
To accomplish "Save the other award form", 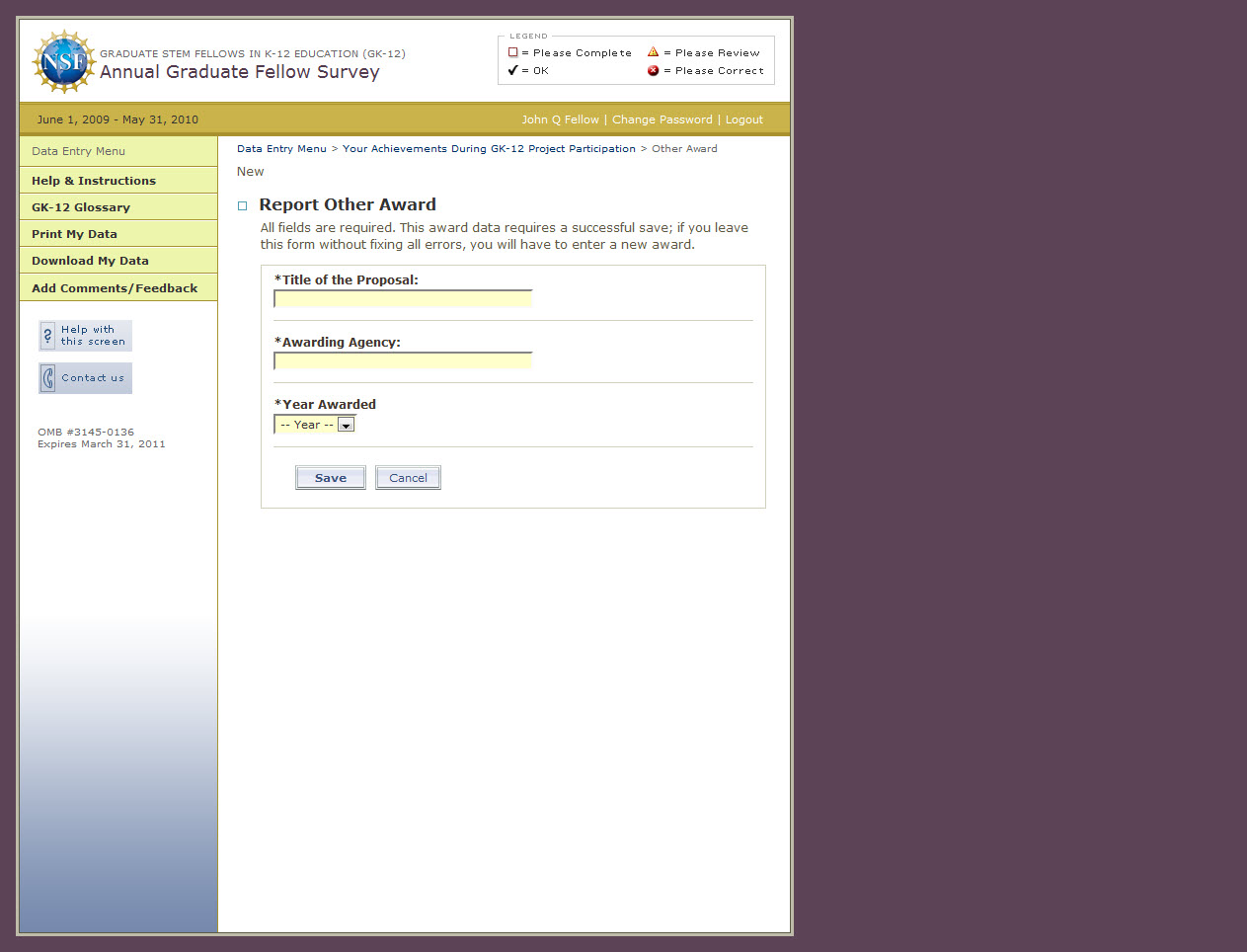I will coord(331,478).
